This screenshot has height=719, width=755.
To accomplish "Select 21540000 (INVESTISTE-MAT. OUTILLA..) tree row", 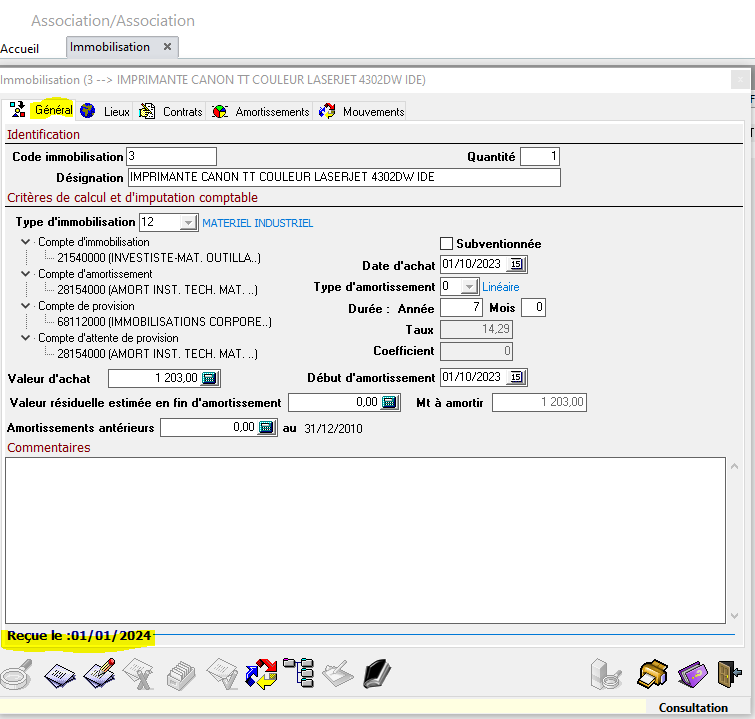I will (159, 258).
